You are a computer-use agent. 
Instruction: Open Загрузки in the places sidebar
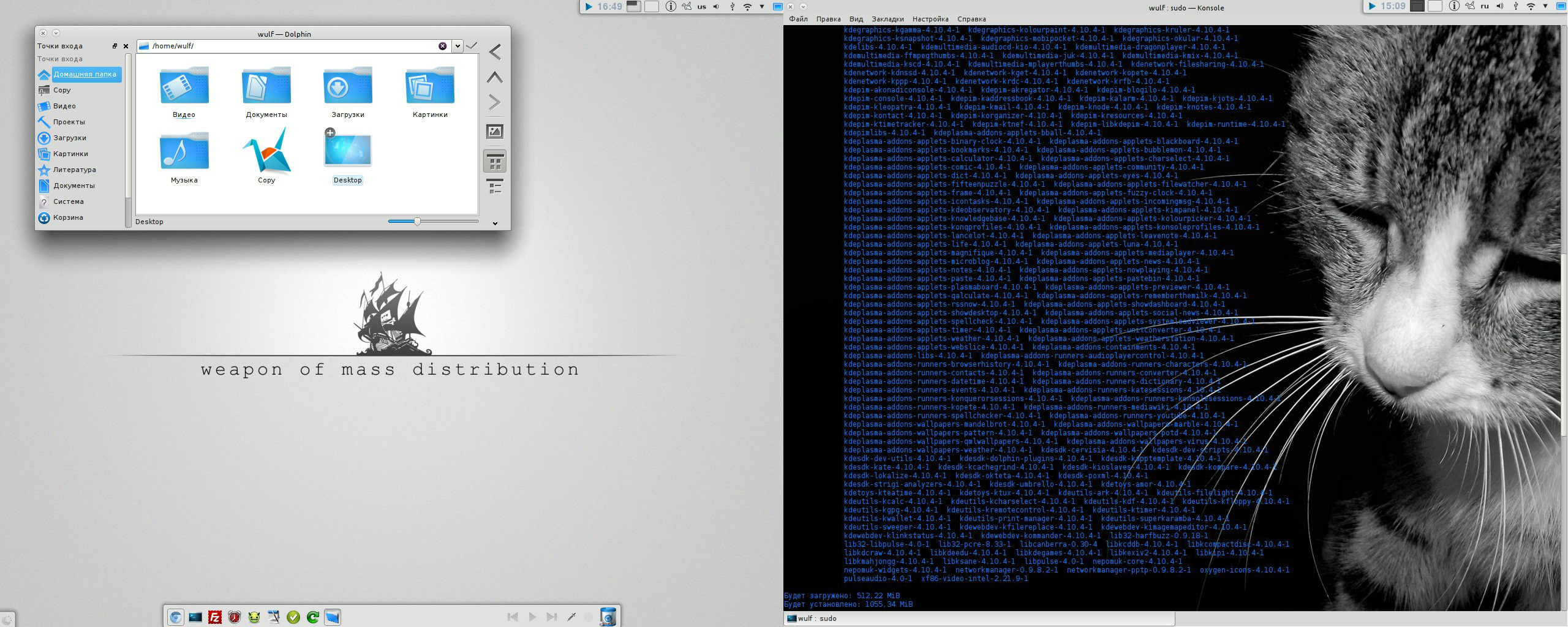[80, 138]
